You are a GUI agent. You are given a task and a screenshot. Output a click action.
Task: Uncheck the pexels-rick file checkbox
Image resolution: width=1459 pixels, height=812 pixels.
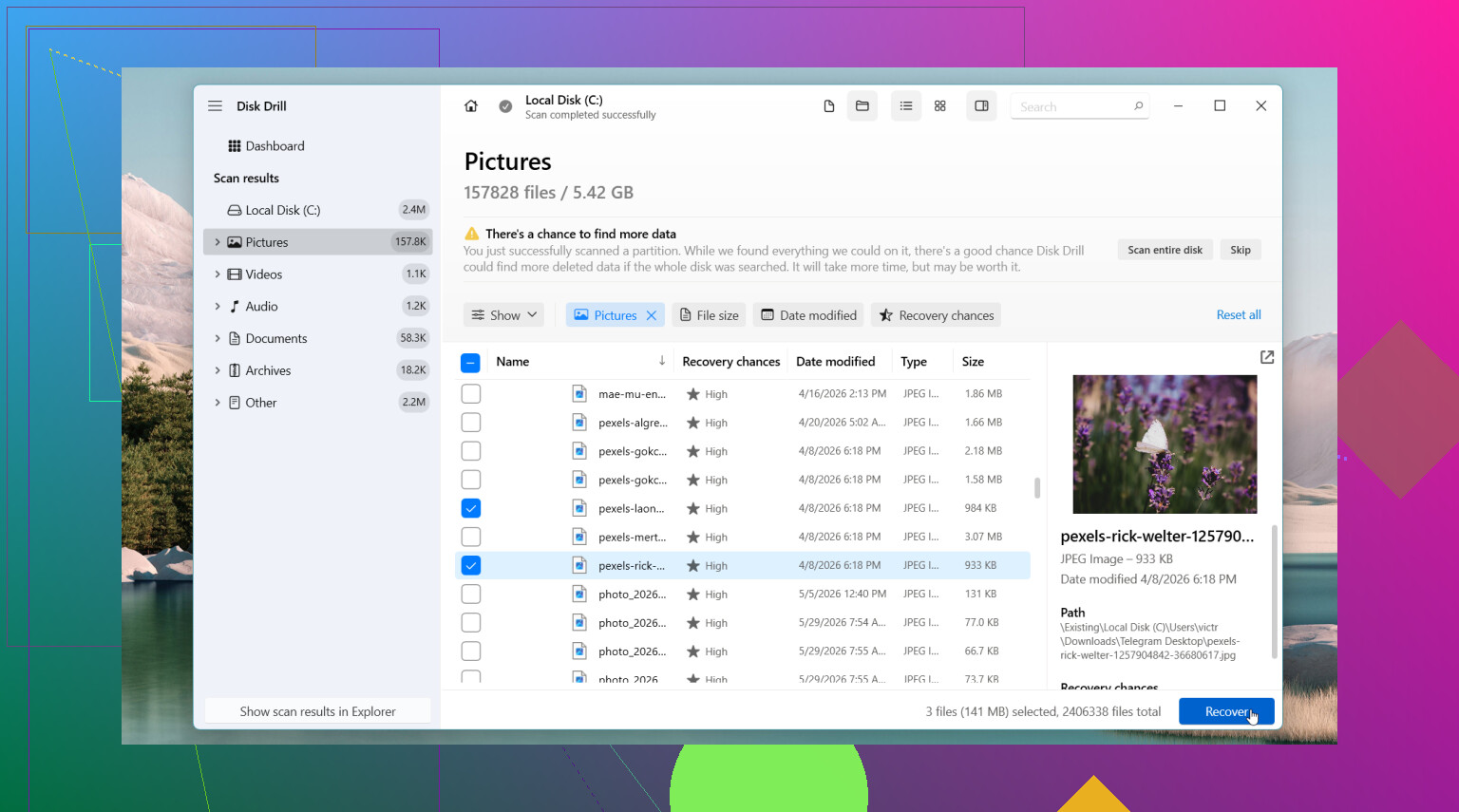click(x=470, y=565)
